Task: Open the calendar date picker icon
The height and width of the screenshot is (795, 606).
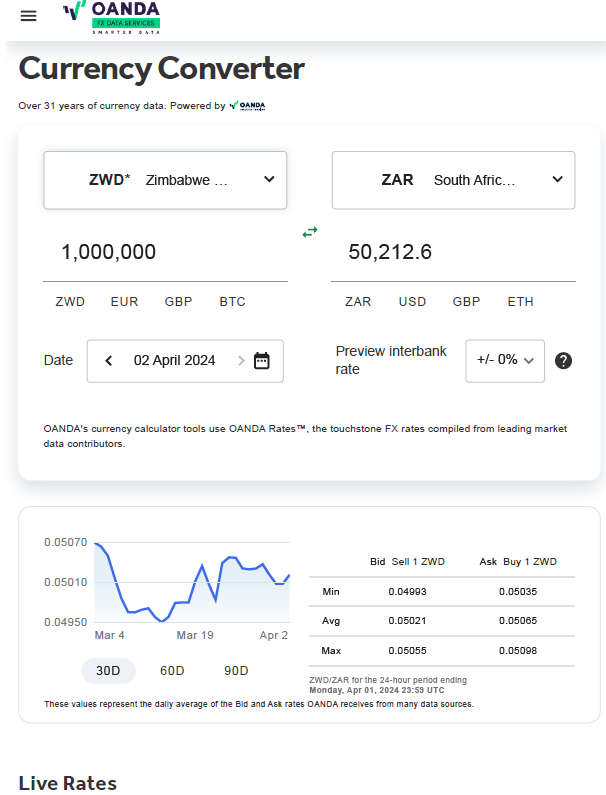Action: tap(262, 361)
